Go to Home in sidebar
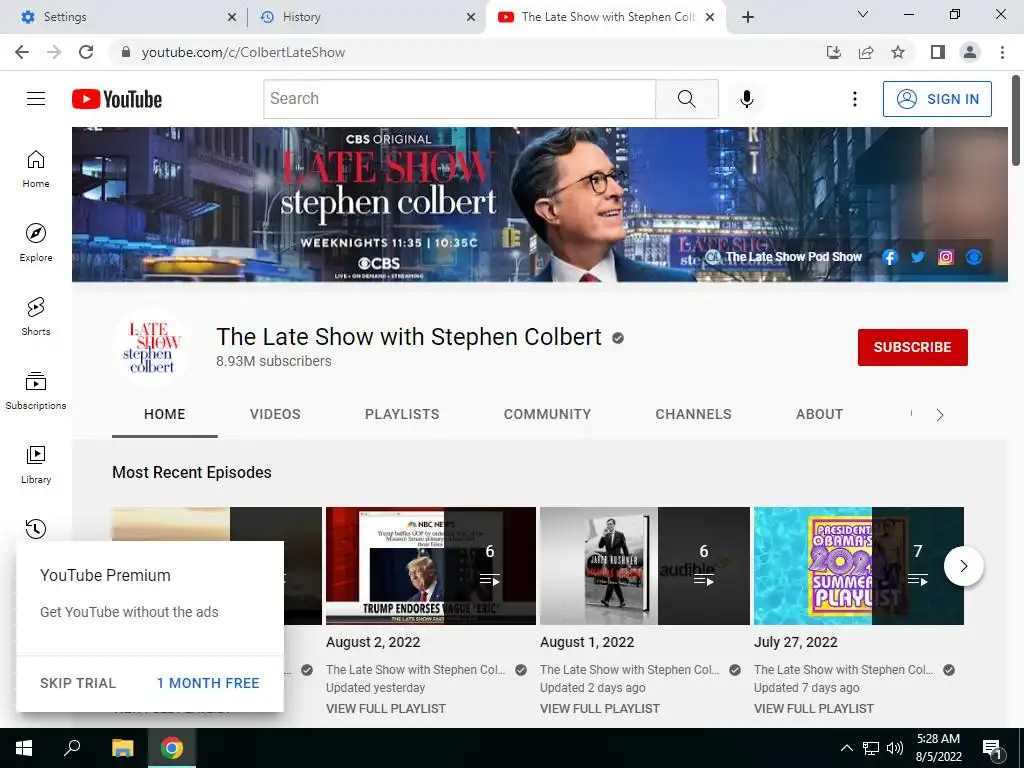 pos(36,169)
